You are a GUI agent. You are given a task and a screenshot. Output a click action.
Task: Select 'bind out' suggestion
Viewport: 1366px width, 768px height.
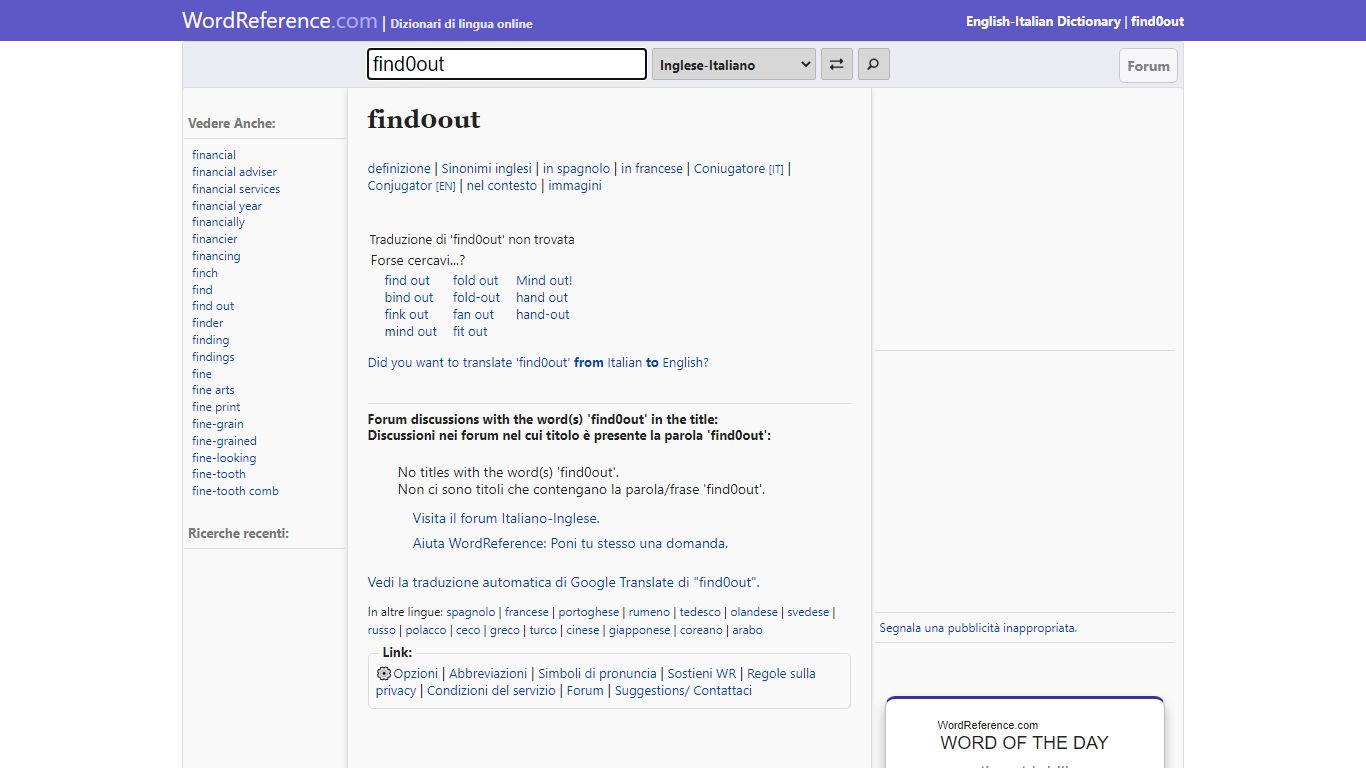409,298
